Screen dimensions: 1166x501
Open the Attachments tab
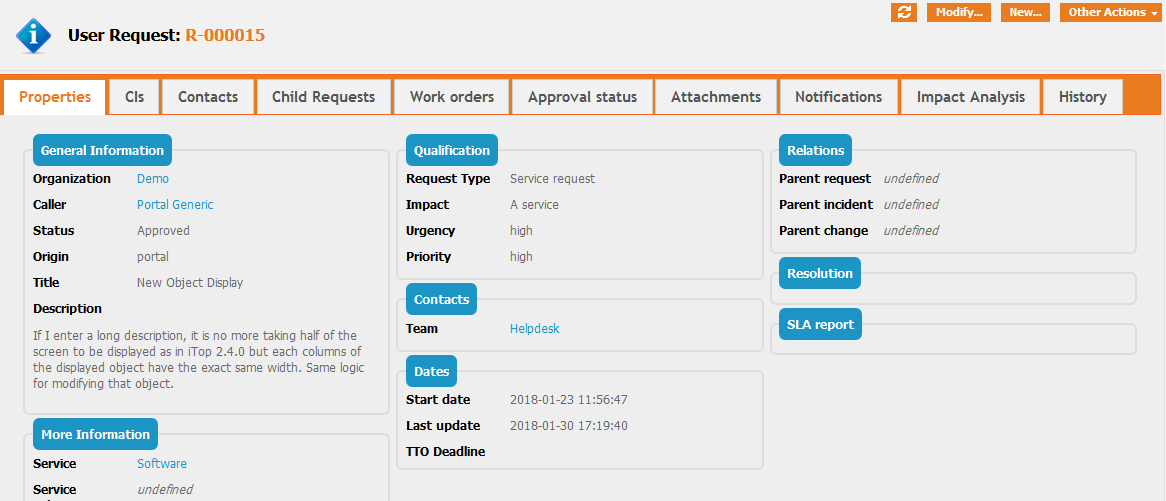pos(716,97)
